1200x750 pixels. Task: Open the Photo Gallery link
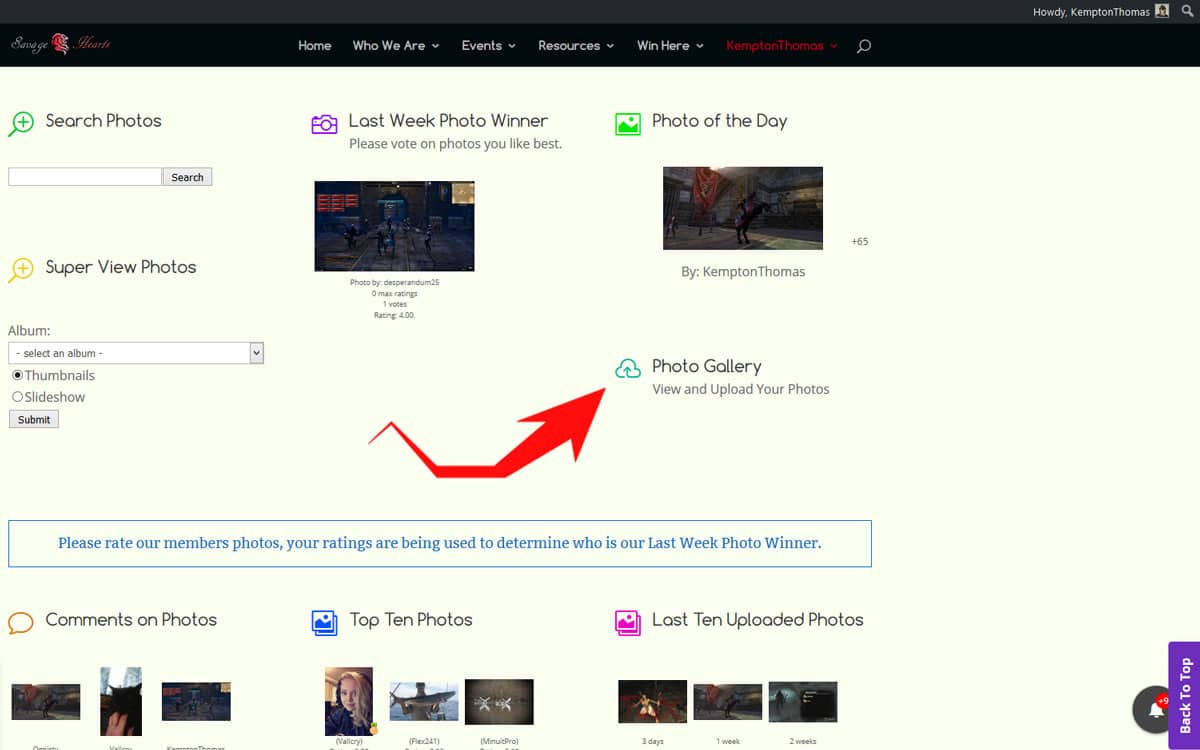coord(707,366)
